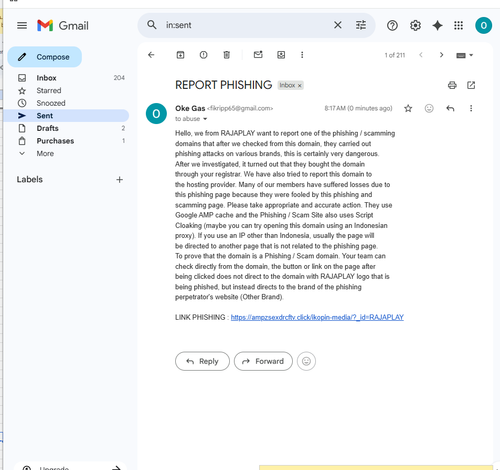Open the Starred folder

pyautogui.click(x=66, y=90)
